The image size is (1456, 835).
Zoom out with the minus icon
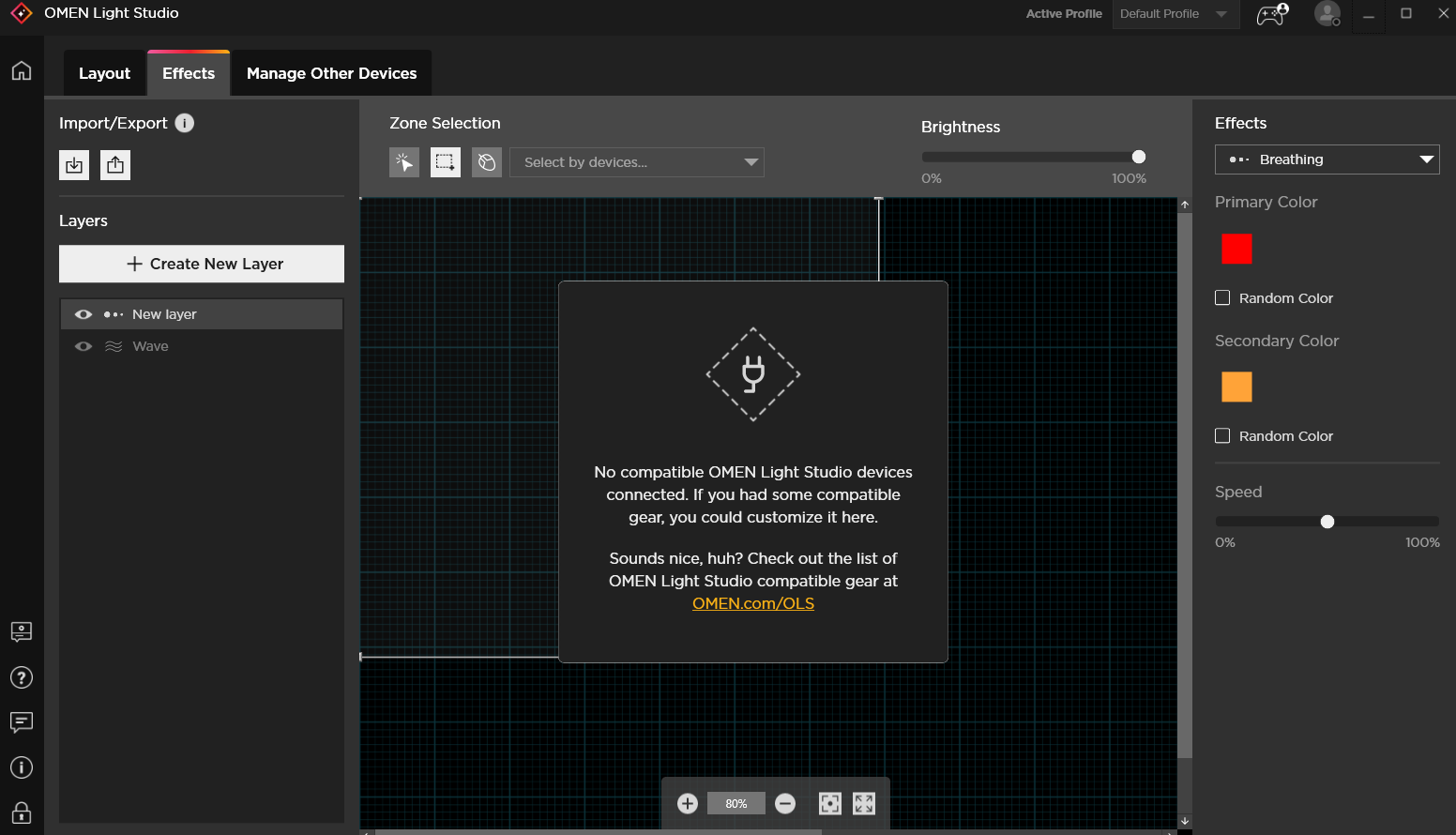coord(785,803)
